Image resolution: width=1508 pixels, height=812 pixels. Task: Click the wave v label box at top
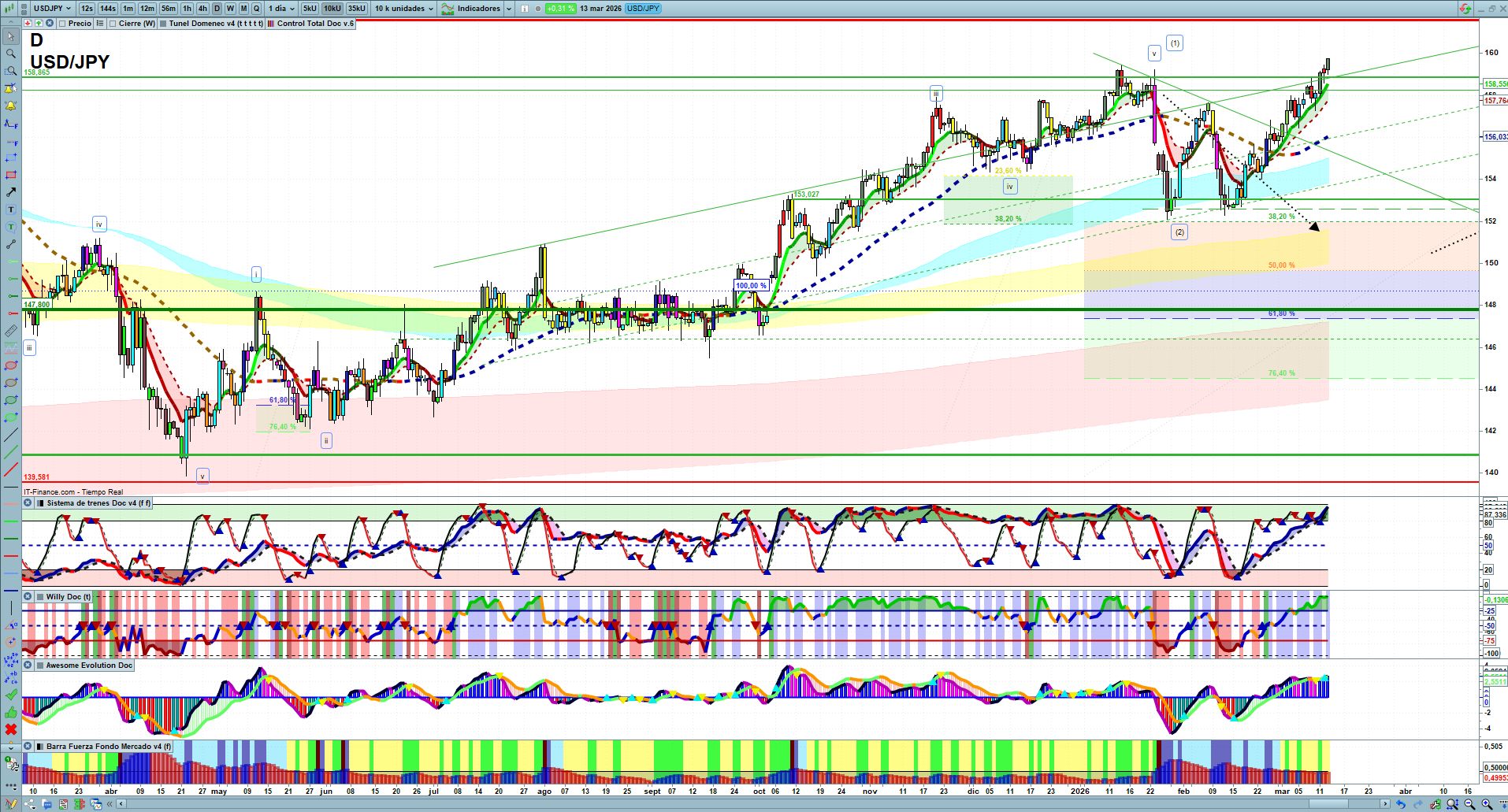[x=1154, y=54]
